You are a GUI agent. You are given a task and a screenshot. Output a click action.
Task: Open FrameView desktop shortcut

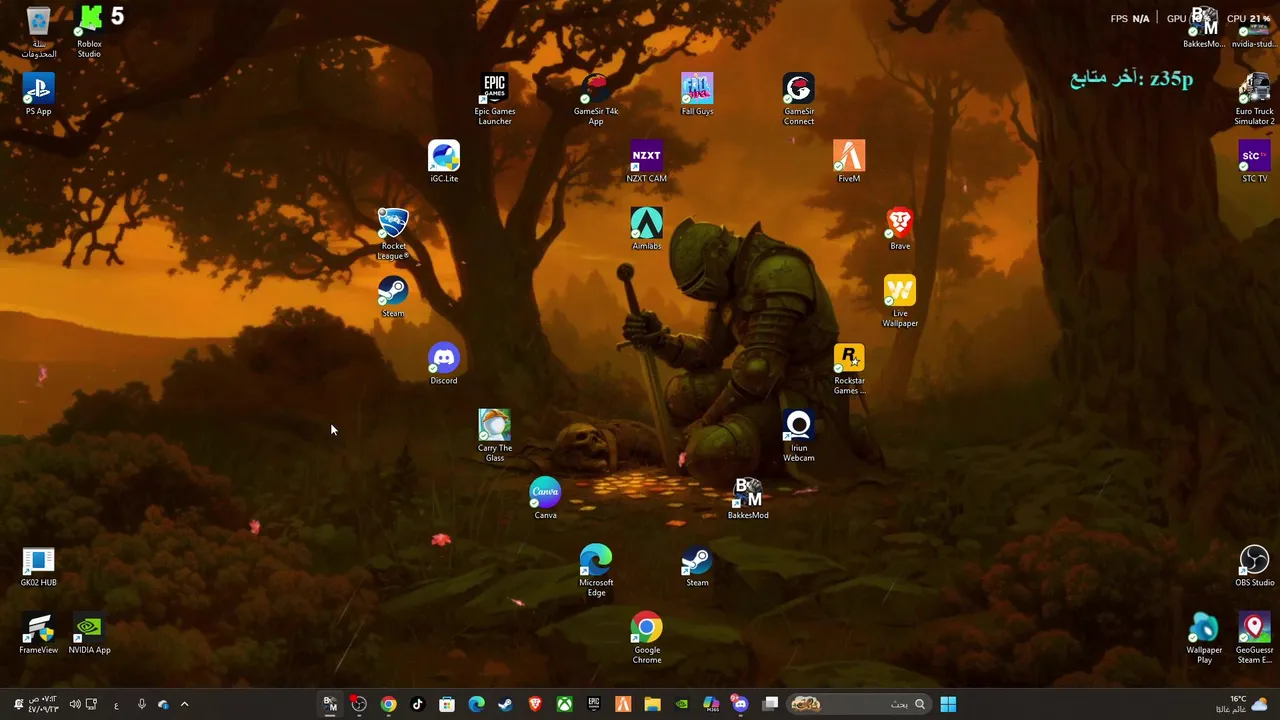[38, 633]
